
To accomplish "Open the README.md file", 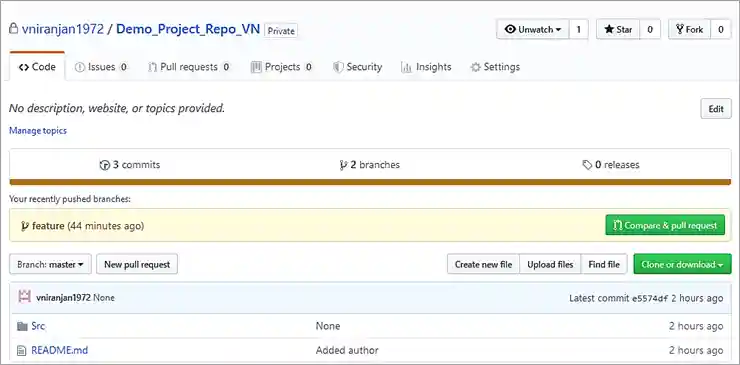I will (59, 350).
